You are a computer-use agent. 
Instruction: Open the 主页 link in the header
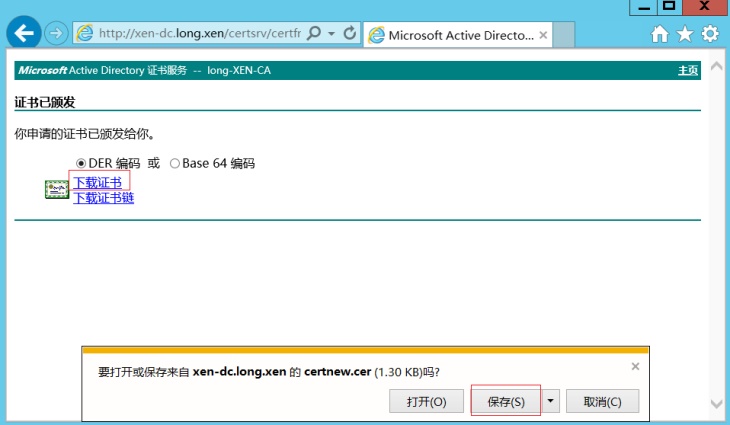(688, 70)
